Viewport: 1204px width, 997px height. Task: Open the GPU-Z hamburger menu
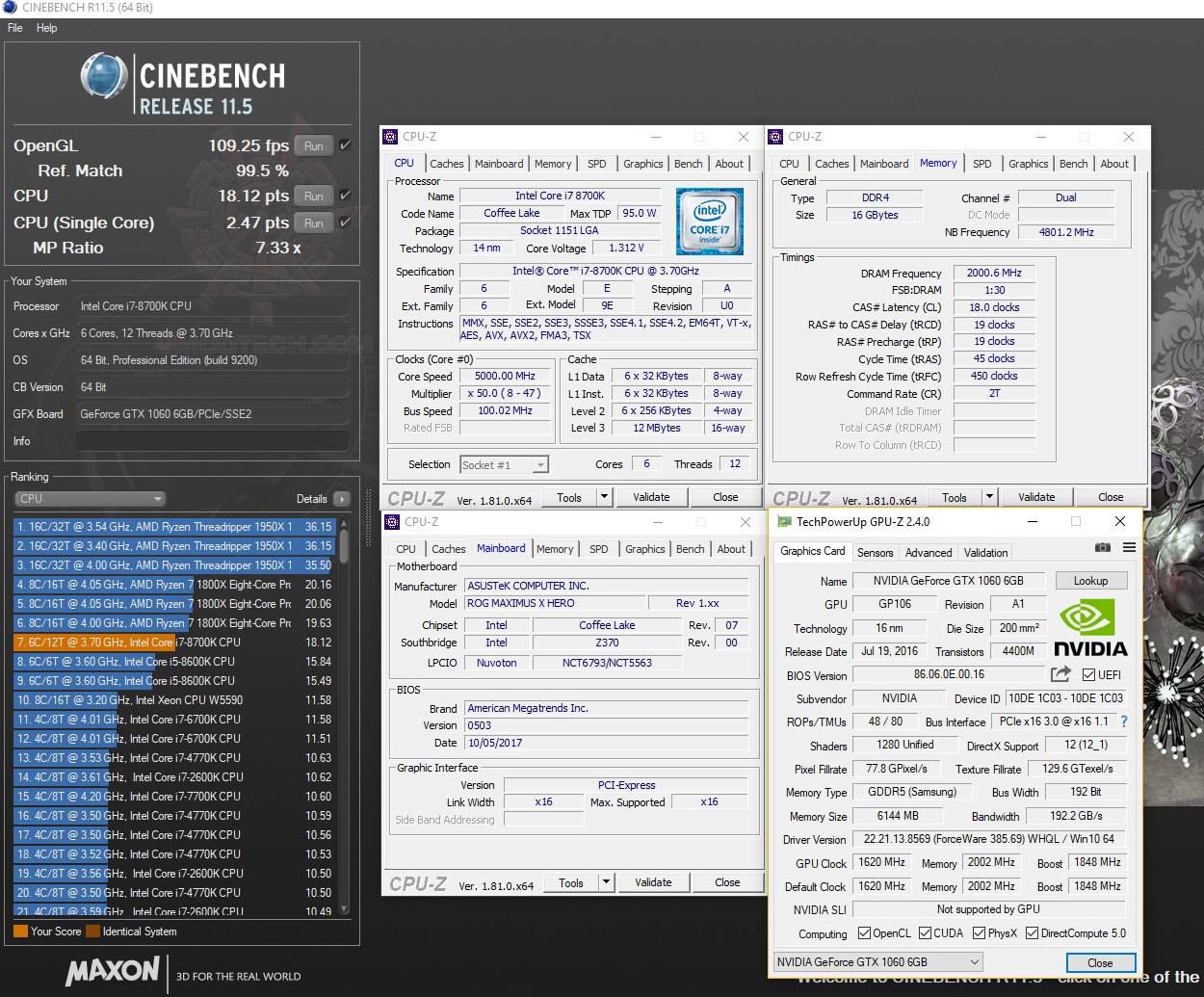[x=1129, y=547]
